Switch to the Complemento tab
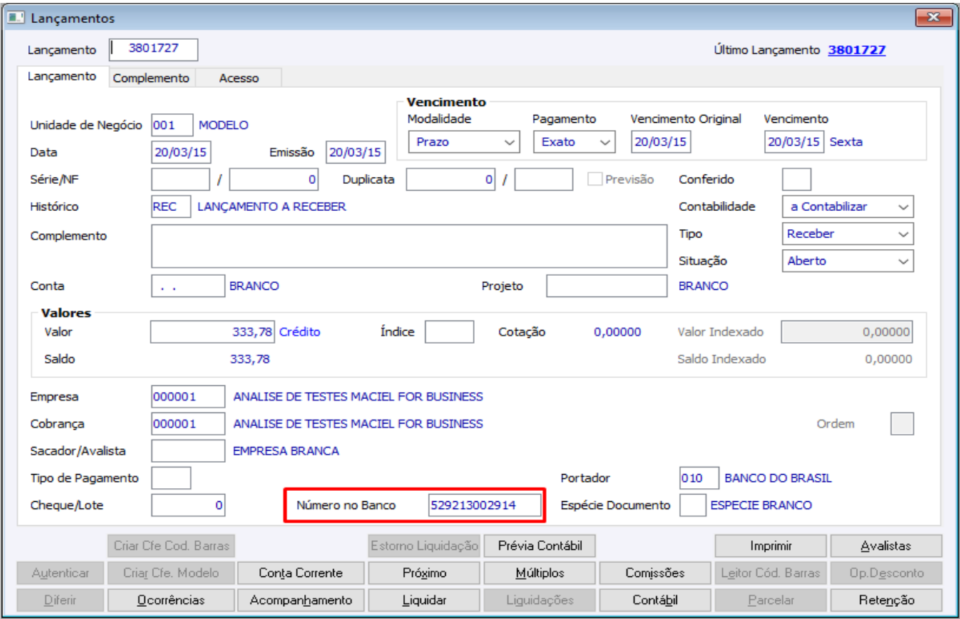 151,78
